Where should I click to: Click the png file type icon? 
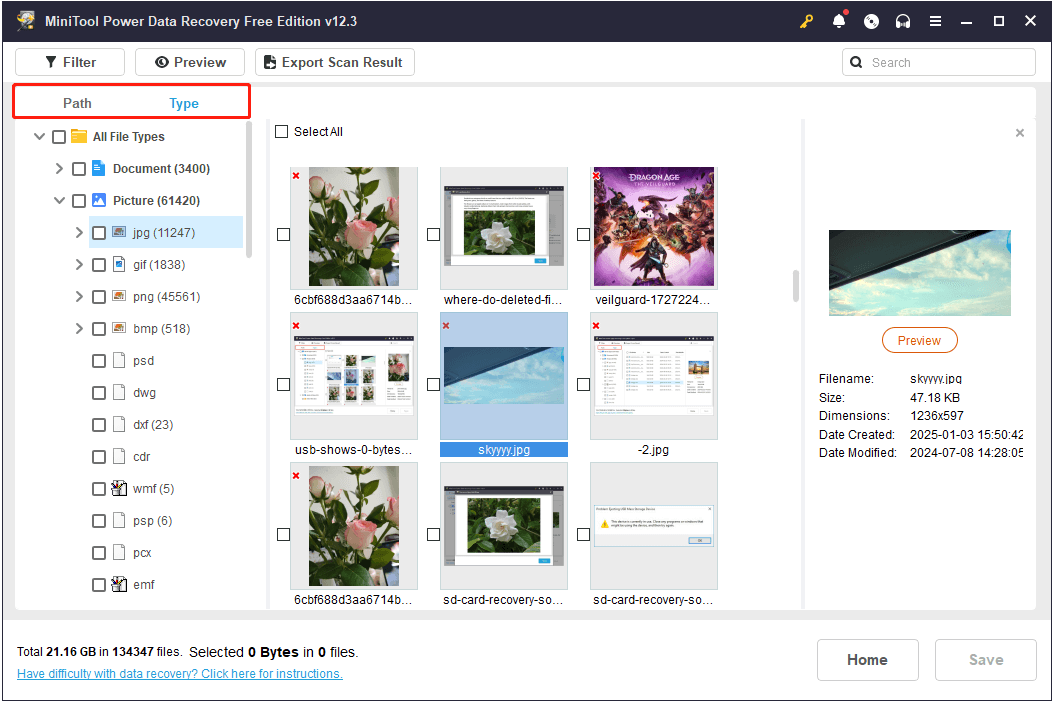[x=119, y=296]
